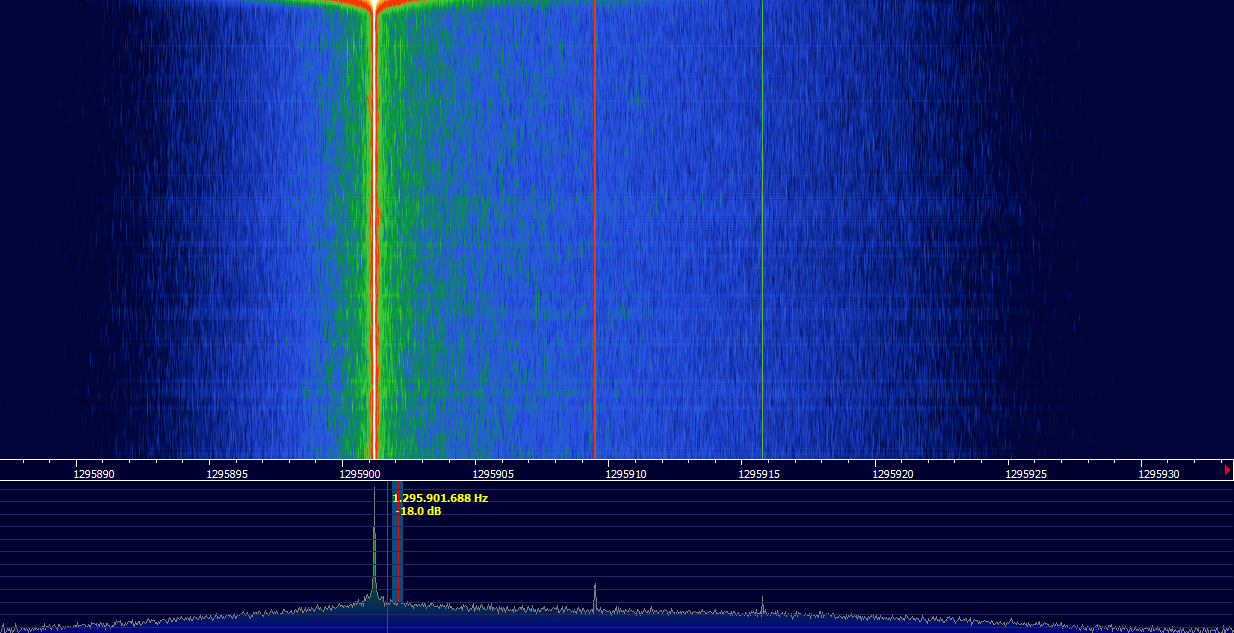Click the red arrow at frequency scale end
Viewport: 1234px width, 633px height.
[1227, 470]
